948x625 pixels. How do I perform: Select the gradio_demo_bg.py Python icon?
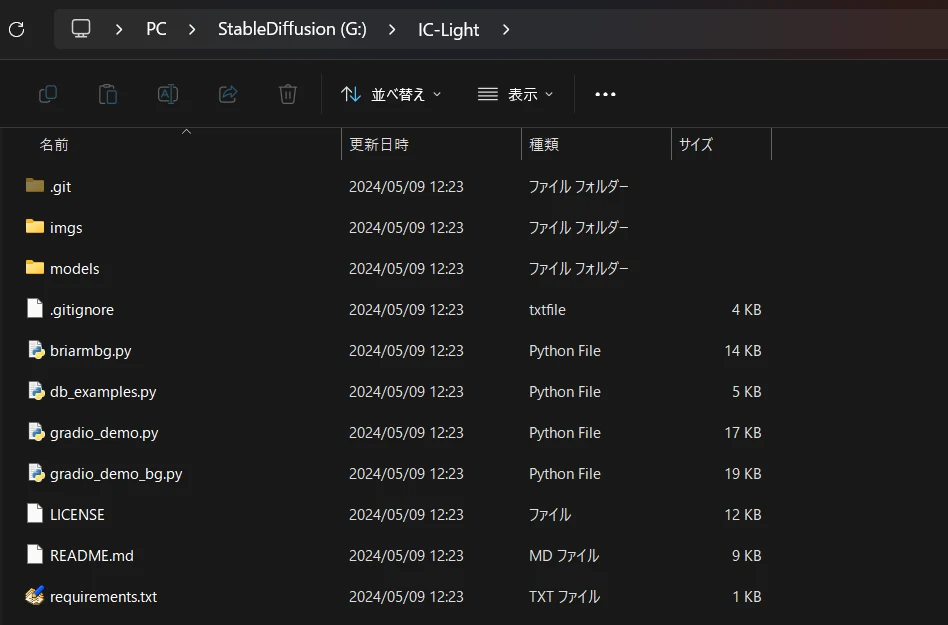36,473
